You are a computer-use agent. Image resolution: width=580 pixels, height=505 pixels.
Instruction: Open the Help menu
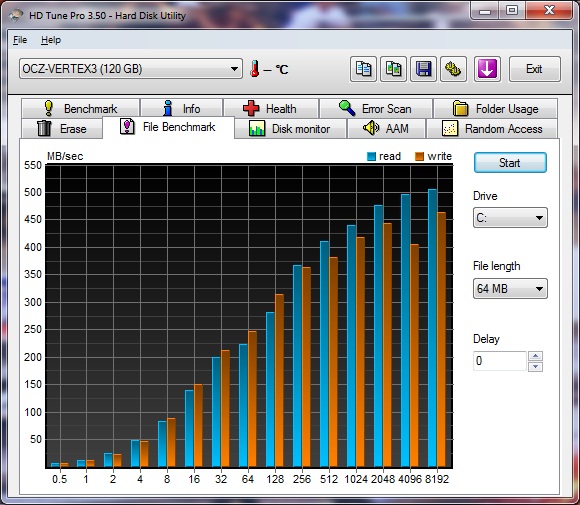[x=51, y=40]
